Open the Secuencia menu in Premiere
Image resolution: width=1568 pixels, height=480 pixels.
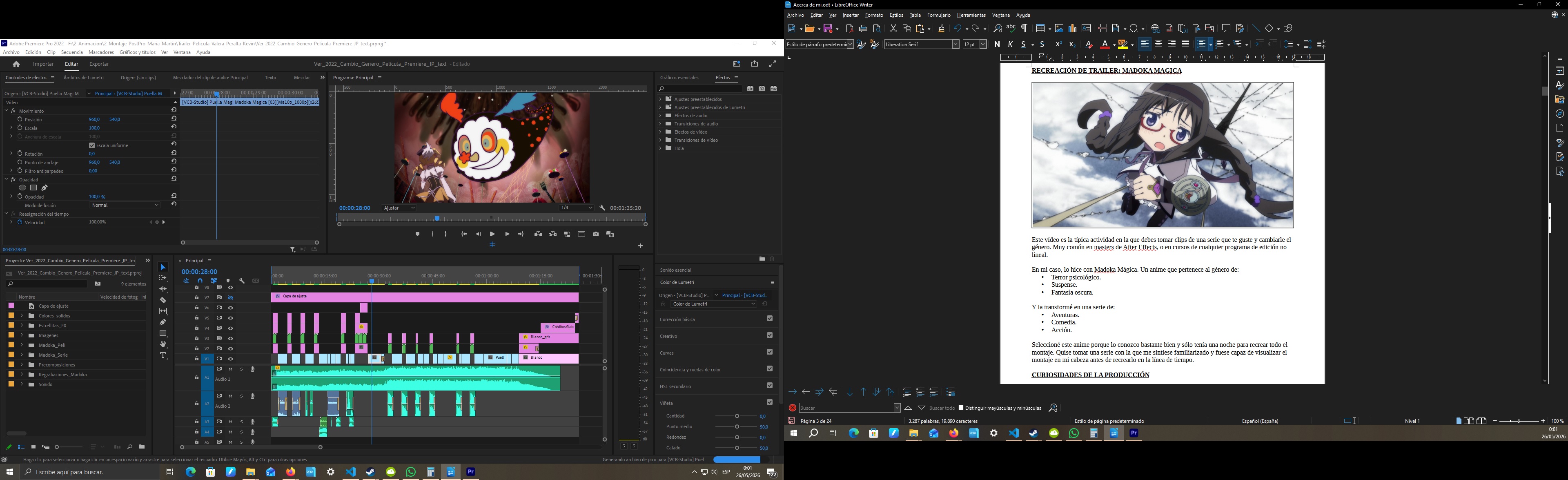coord(72,52)
